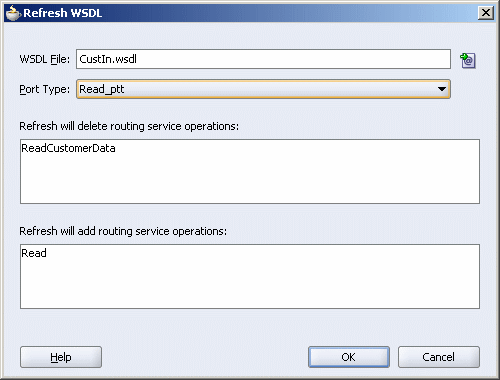The width and height of the screenshot is (500, 380).
Task: Click the WSDL File label
Action: (45, 59)
